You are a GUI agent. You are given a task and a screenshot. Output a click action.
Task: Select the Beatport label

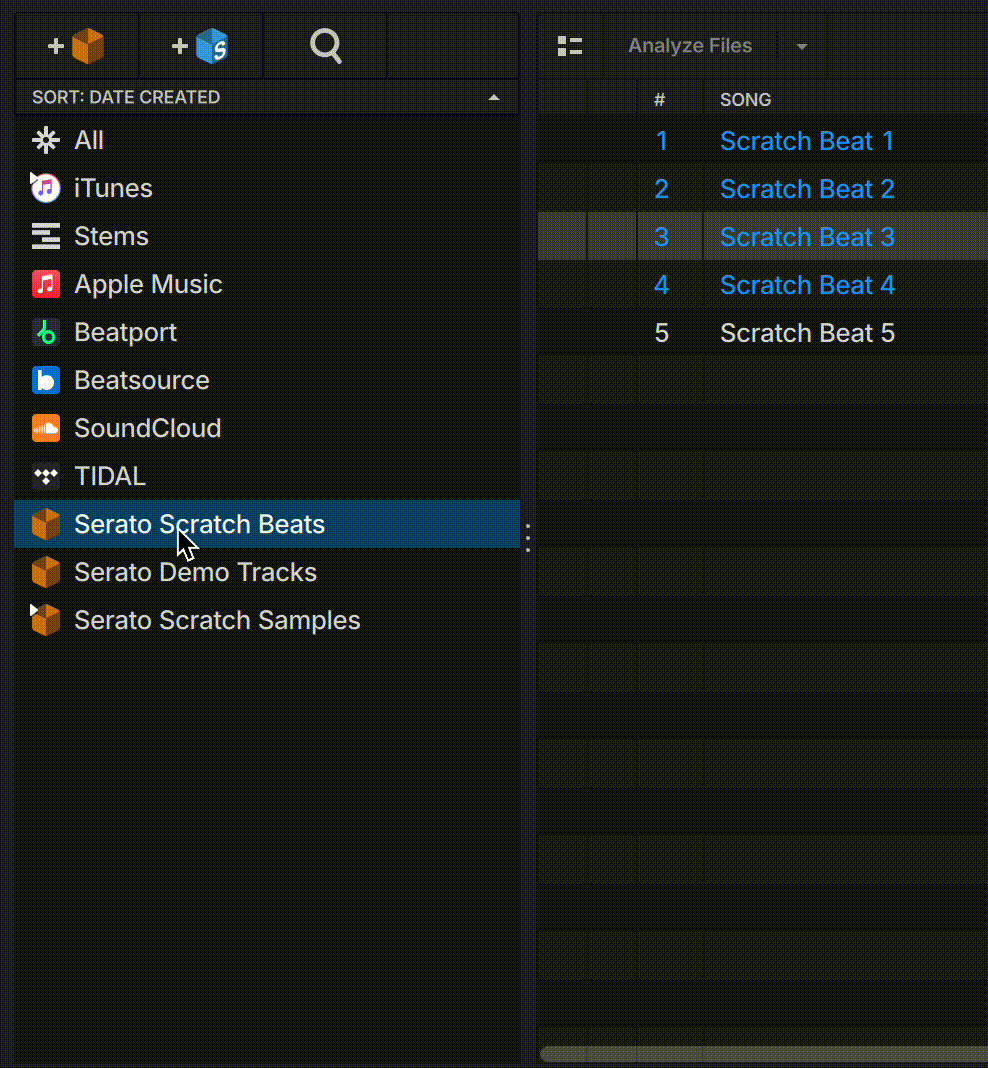coord(125,332)
